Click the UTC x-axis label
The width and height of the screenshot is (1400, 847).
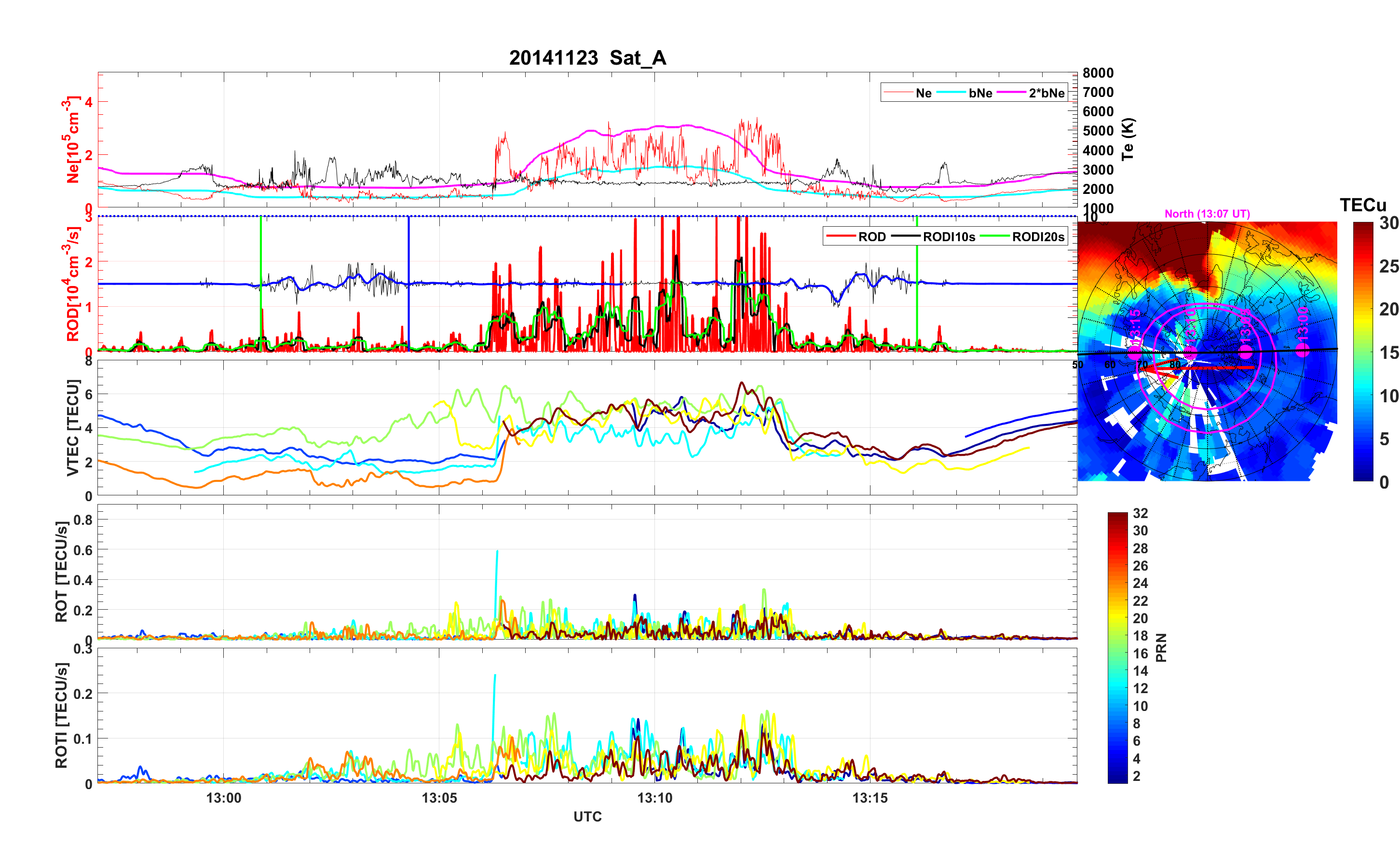(x=587, y=817)
